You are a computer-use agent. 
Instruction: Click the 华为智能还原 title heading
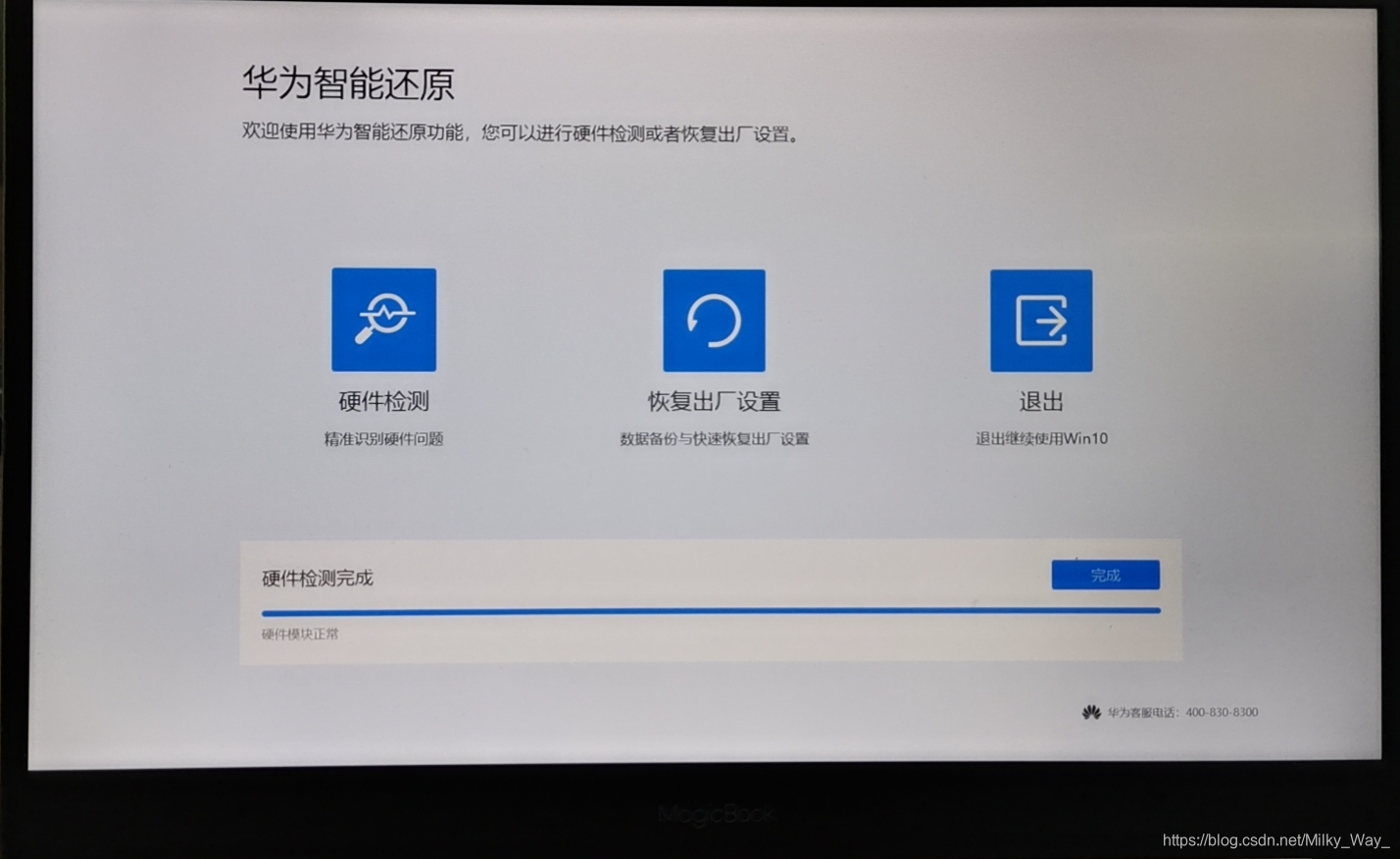tap(348, 83)
